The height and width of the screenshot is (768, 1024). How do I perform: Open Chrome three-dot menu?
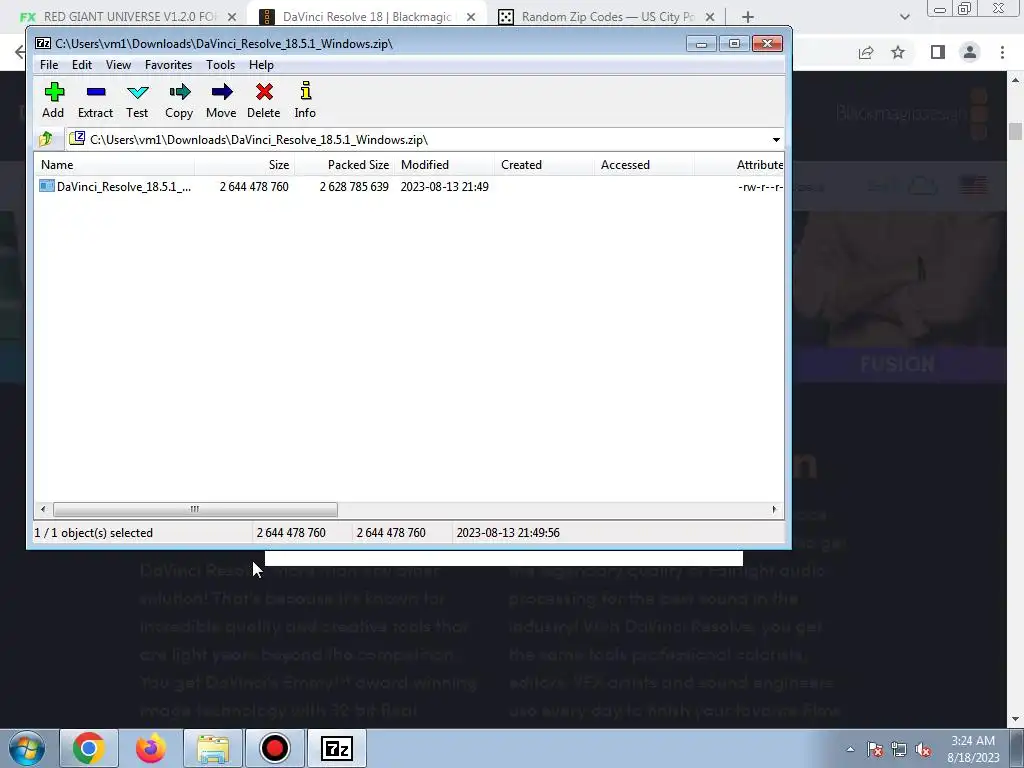pyautogui.click(x=1002, y=52)
